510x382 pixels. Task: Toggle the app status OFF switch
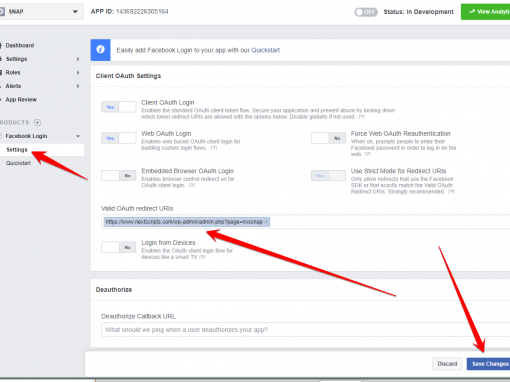coord(366,12)
